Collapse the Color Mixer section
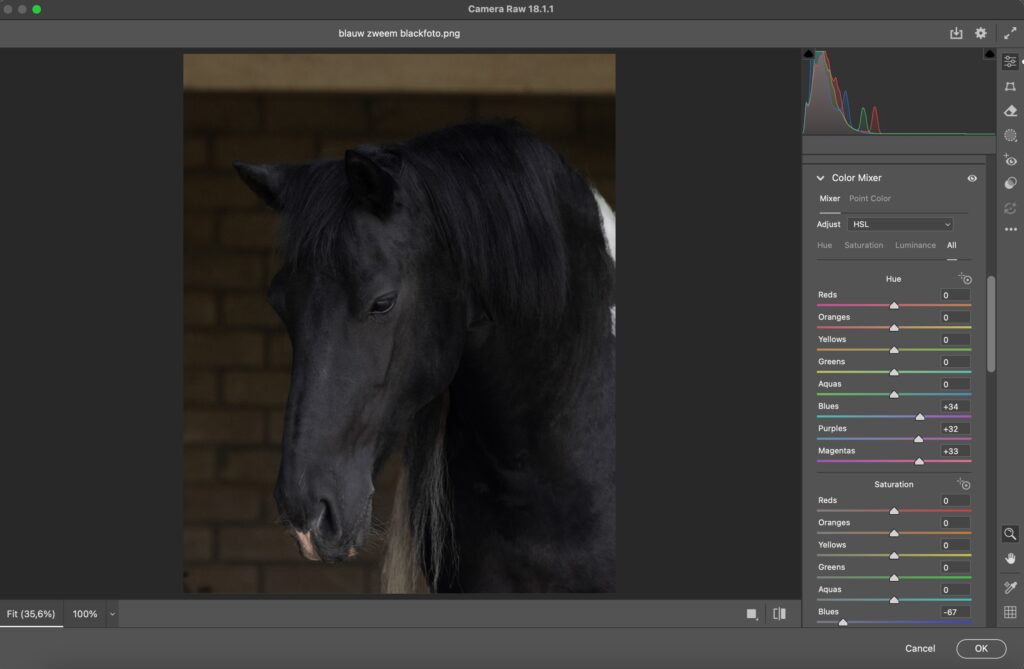The width and height of the screenshot is (1024, 669). tap(821, 178)
